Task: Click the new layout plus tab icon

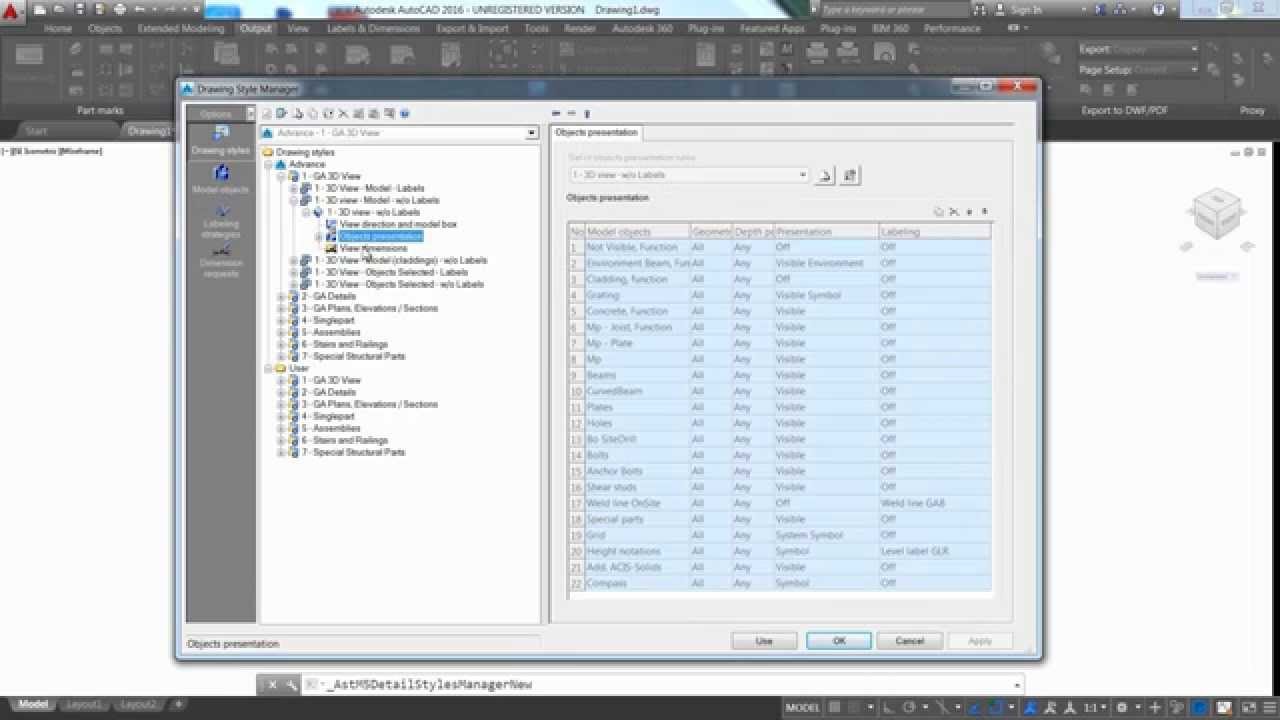Action: [179, 705]
